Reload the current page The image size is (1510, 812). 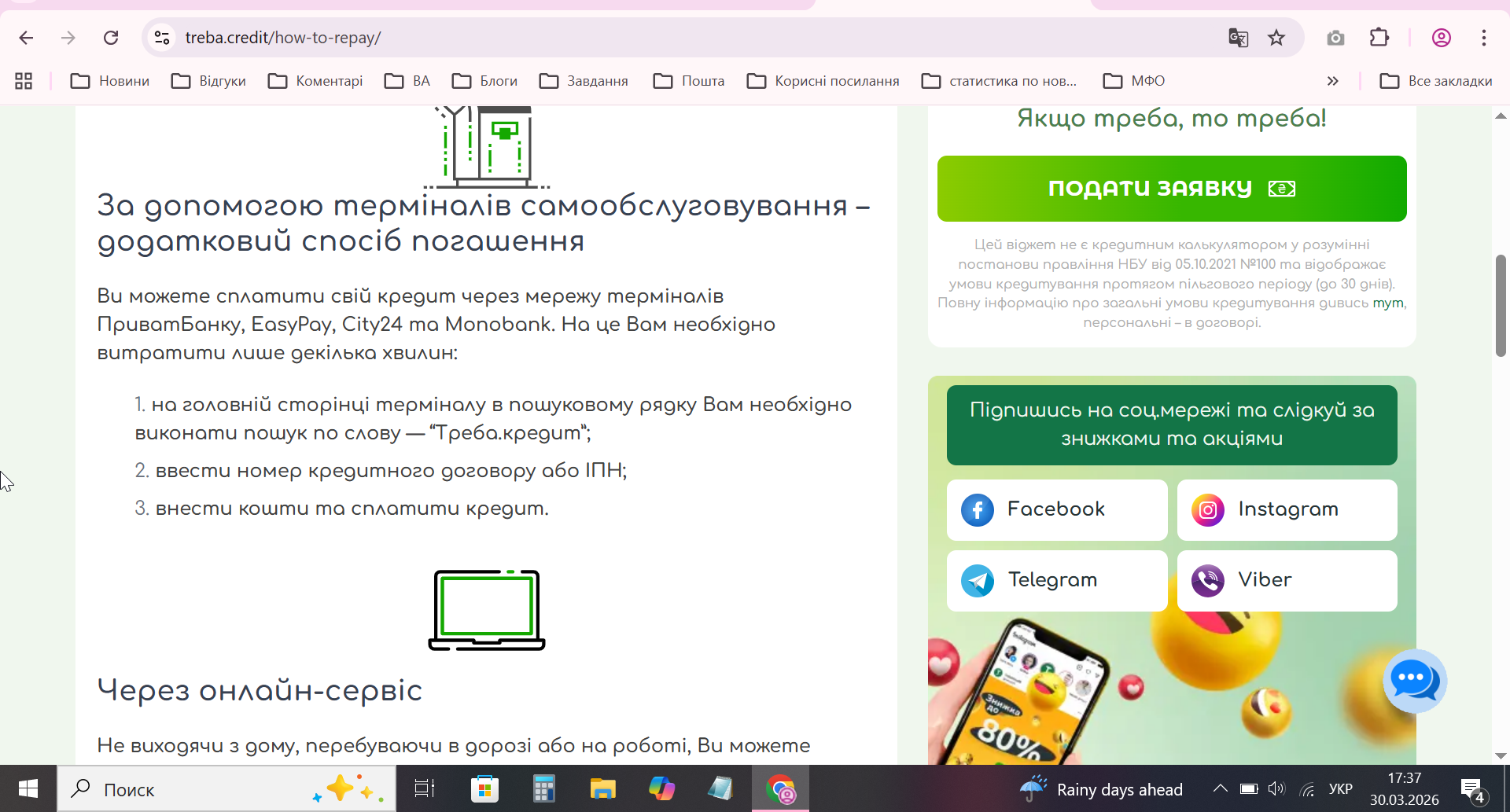click(x=111, y=38)
